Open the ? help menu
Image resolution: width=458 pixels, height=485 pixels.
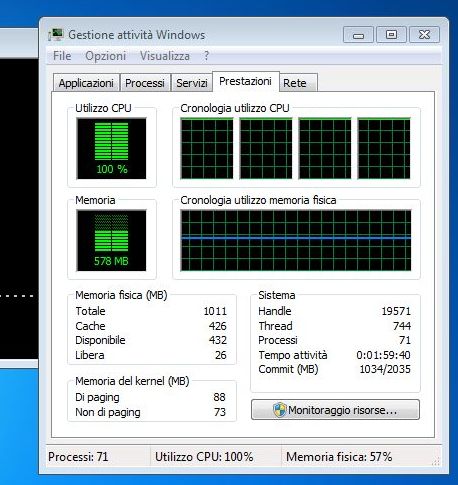click(x=207, y=56)
